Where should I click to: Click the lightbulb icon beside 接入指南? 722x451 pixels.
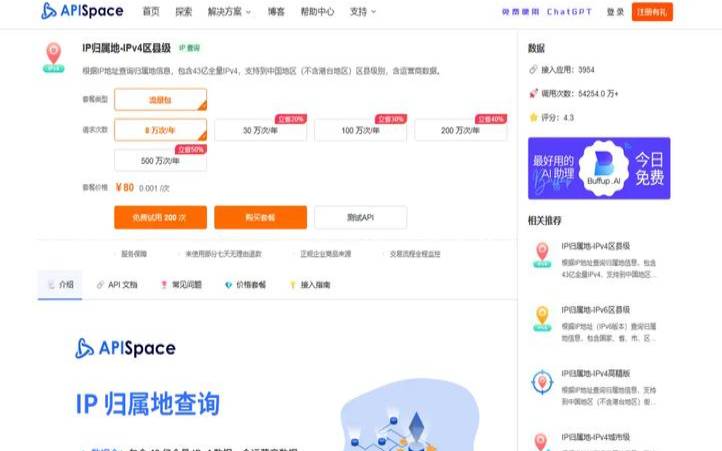tap(292, 285)
